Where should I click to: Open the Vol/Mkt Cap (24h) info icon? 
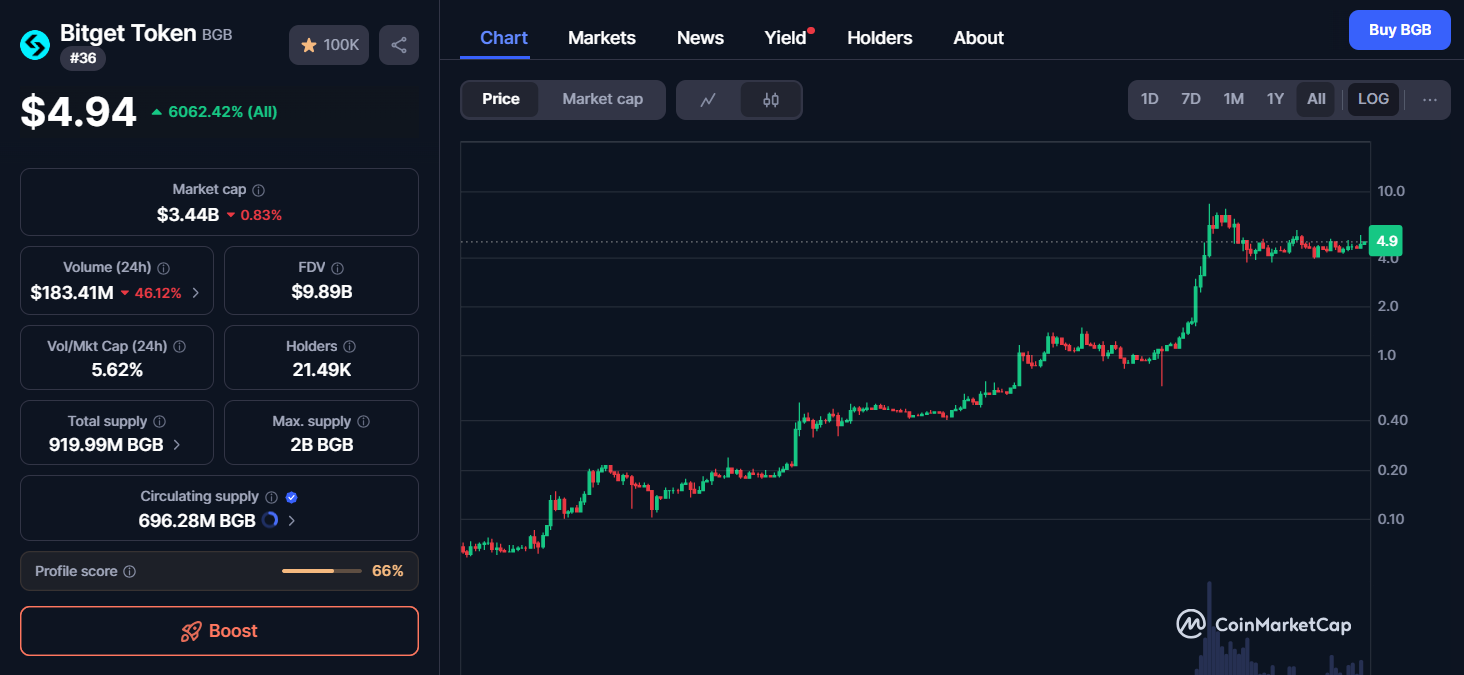pos(180,346)
